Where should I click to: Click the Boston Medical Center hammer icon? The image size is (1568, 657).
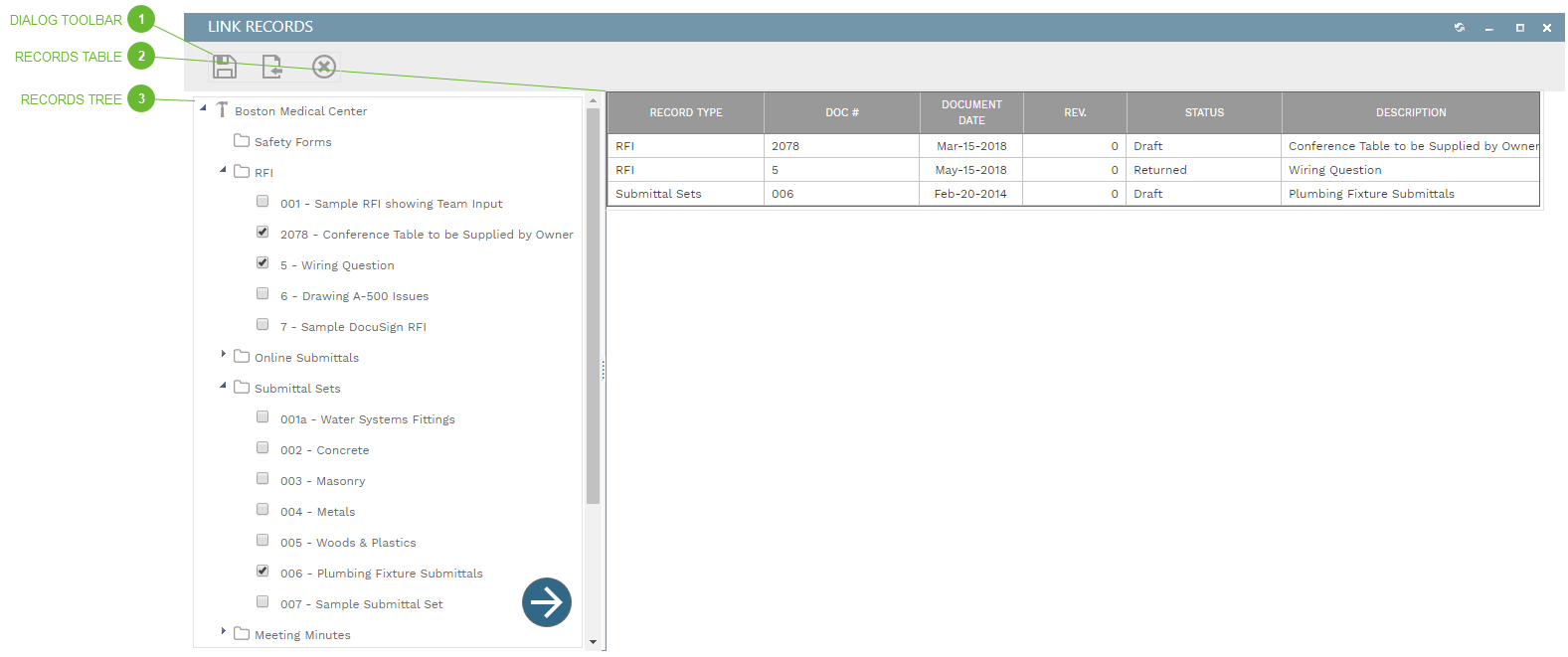[x=222, y=110]
